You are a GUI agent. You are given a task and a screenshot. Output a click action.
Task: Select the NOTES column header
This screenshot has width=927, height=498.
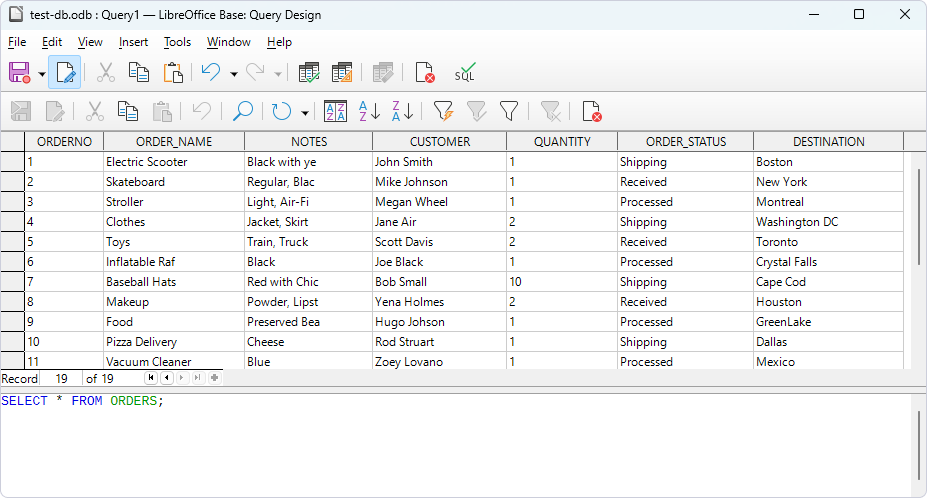click(x=309, y=142)
